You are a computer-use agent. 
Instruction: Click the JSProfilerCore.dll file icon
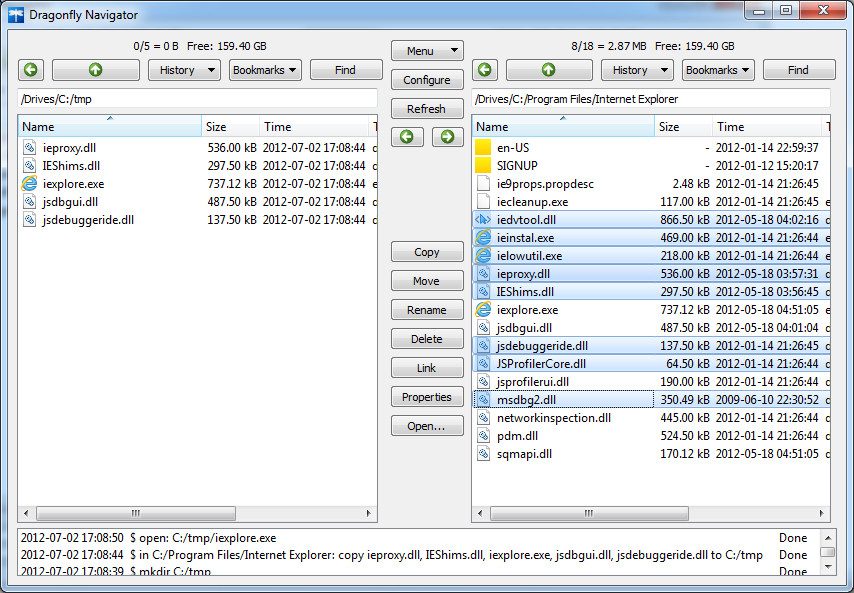[x=483, y=364]
